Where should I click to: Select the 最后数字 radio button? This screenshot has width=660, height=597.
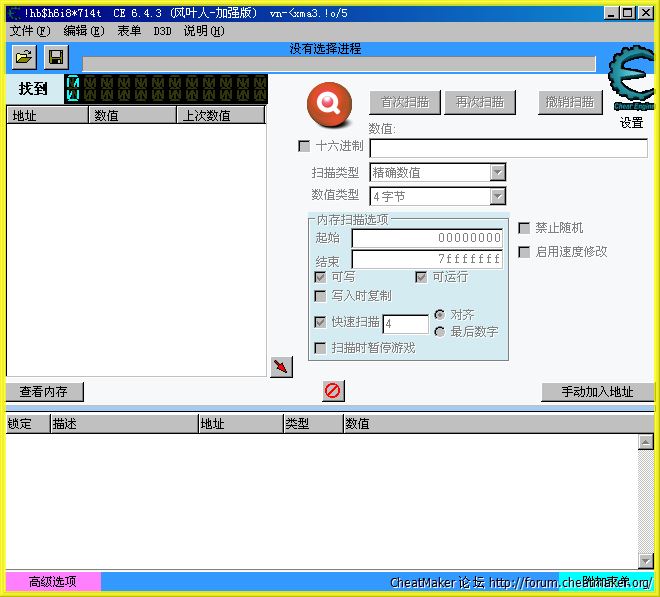coord(439,331)
